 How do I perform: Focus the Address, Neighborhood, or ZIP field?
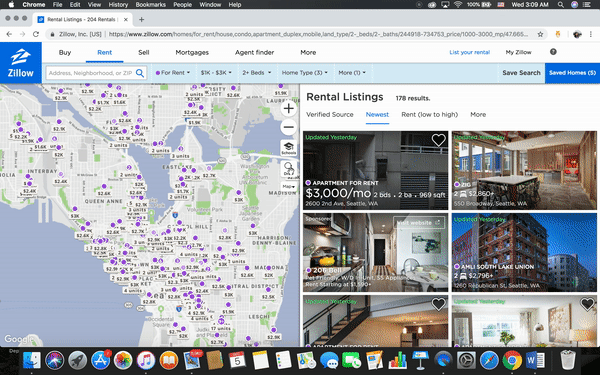pyautogui.click(x=91, y=73)
